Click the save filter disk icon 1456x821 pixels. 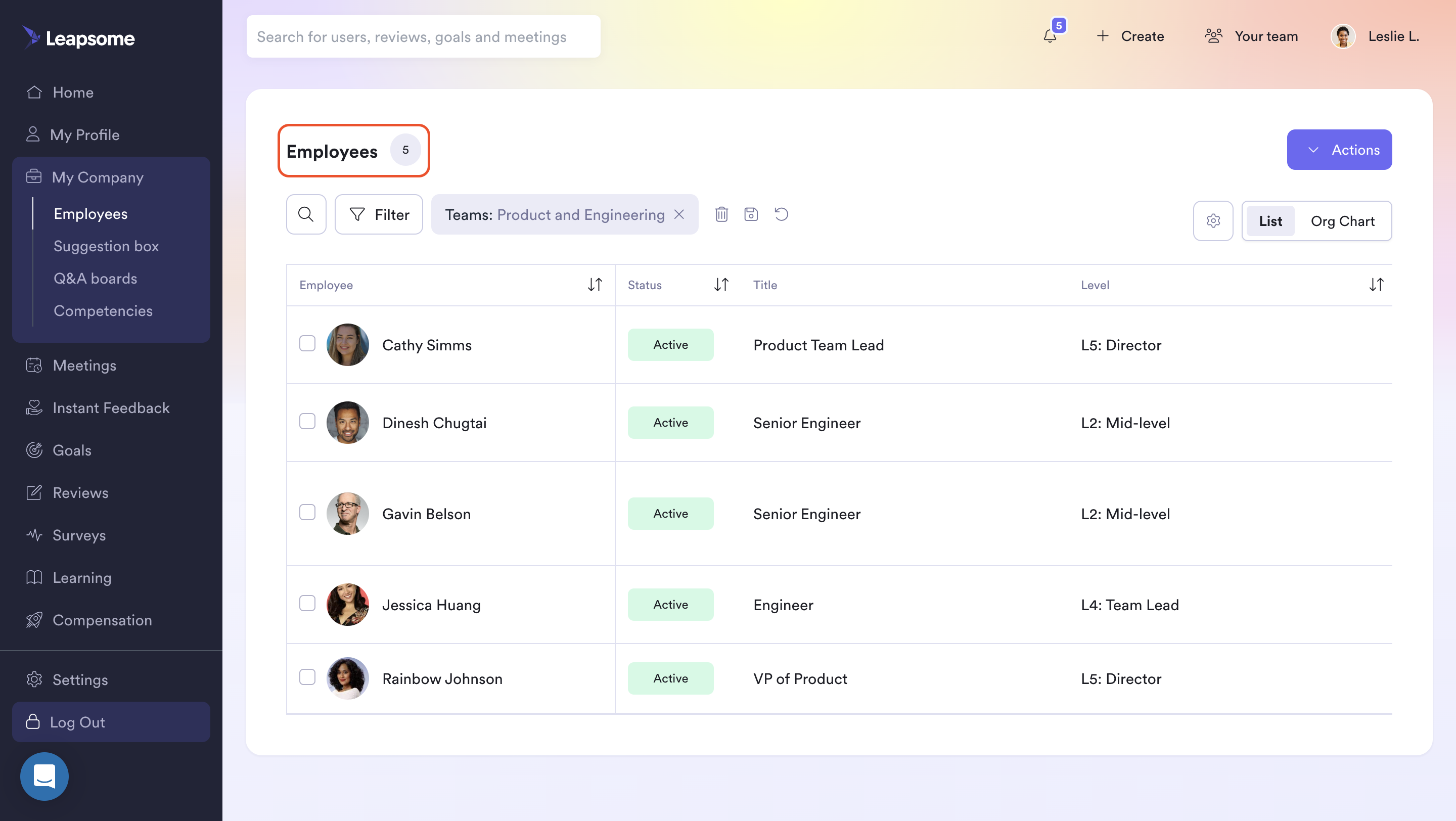pos(751,214)
